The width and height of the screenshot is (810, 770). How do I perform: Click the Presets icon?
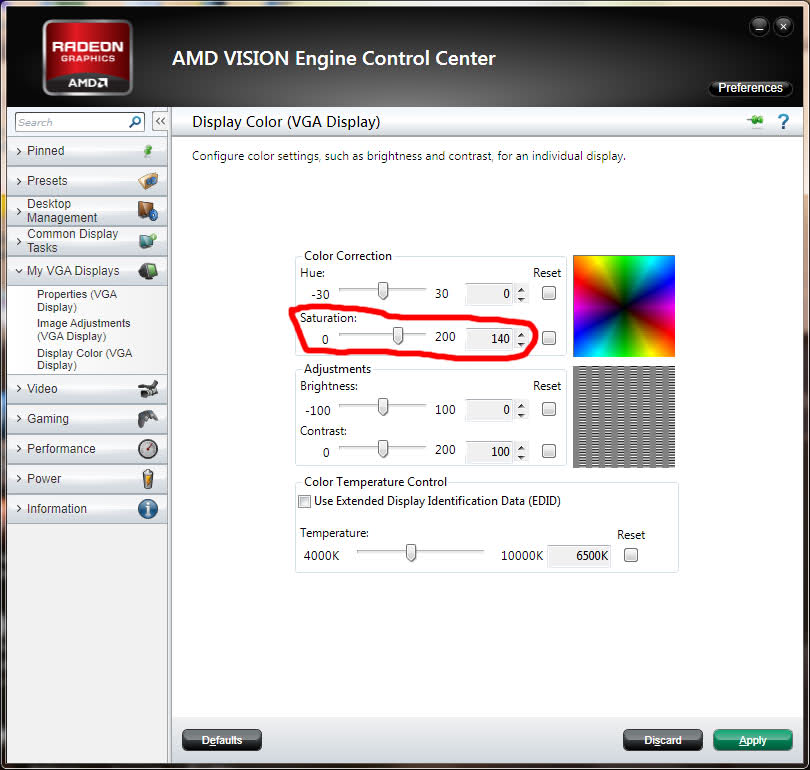148,181
